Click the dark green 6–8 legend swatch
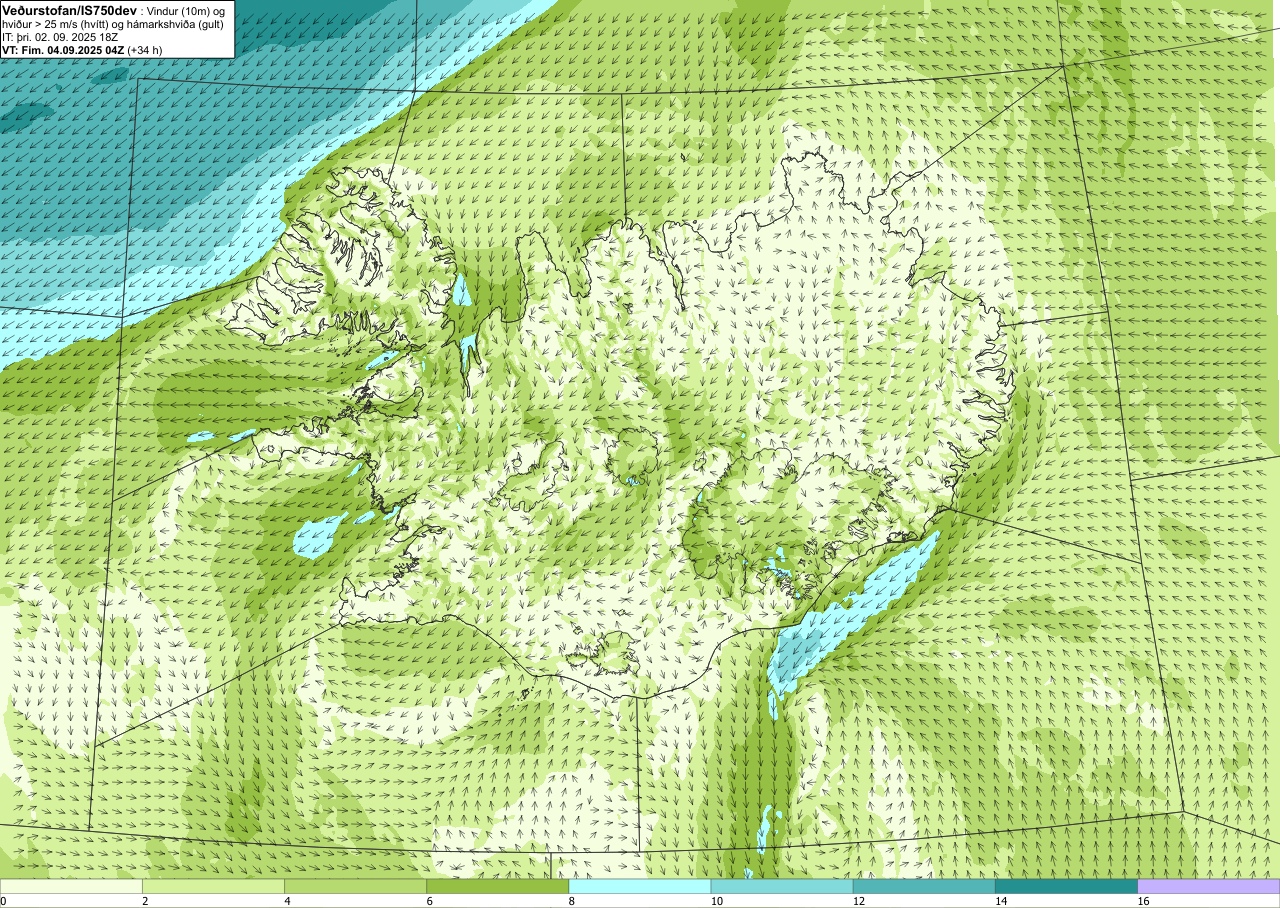Screen dimensions: 1280x908 pos(497,886)
